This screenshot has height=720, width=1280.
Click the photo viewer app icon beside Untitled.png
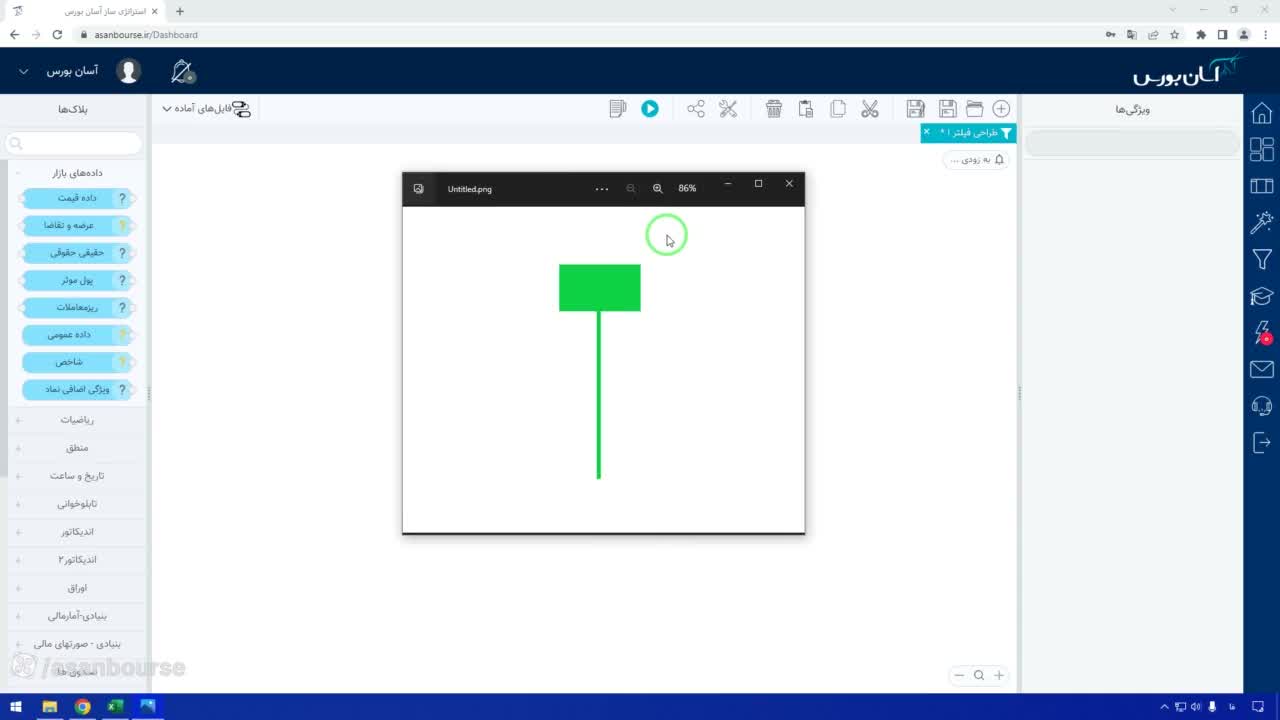pyautogui.click(x=418, y=189)
